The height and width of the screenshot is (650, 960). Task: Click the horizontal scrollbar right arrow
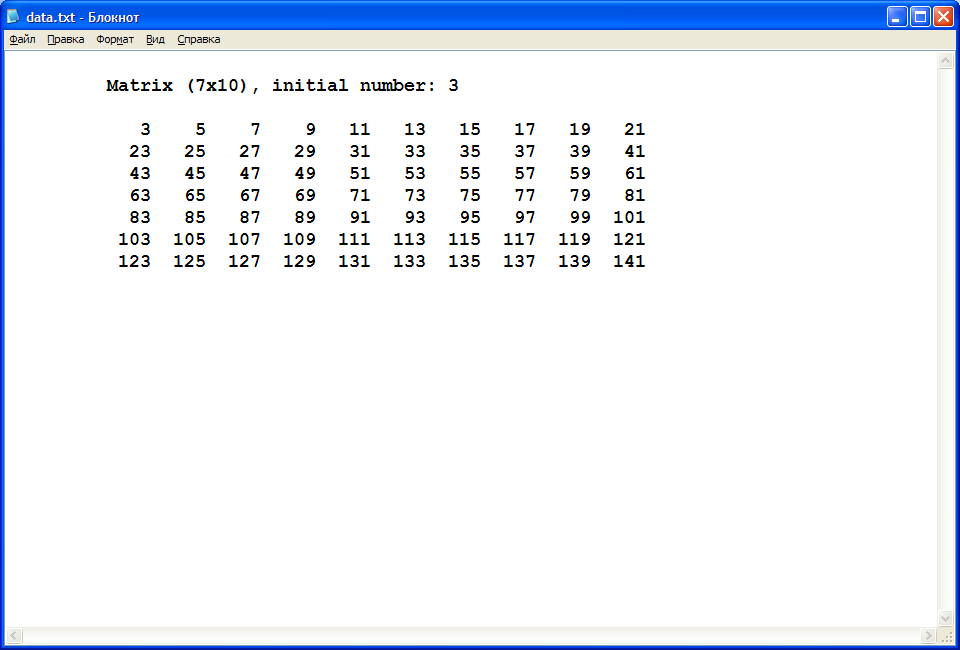click(929, 635)
